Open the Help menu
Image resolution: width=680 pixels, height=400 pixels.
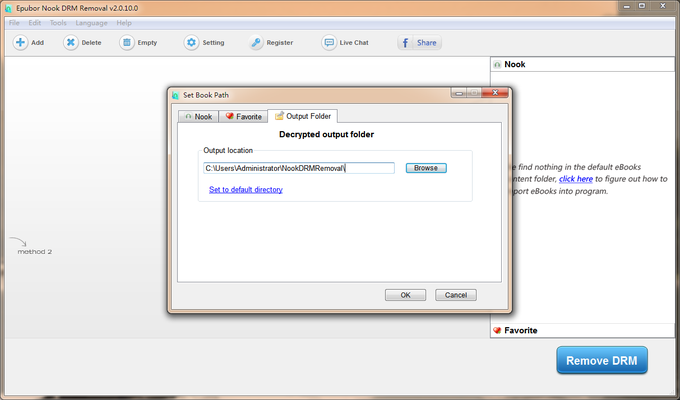coord(124,23)
